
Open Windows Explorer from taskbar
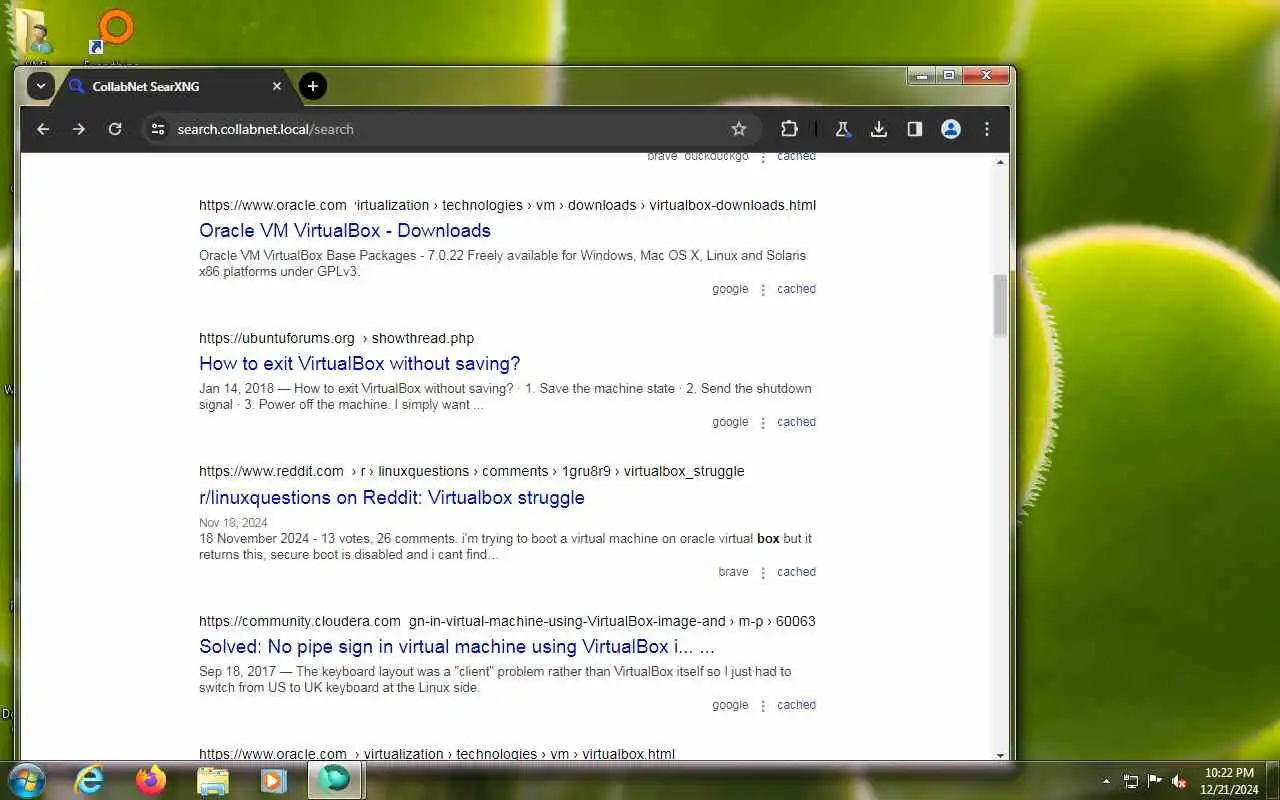[x=213, y=780]
